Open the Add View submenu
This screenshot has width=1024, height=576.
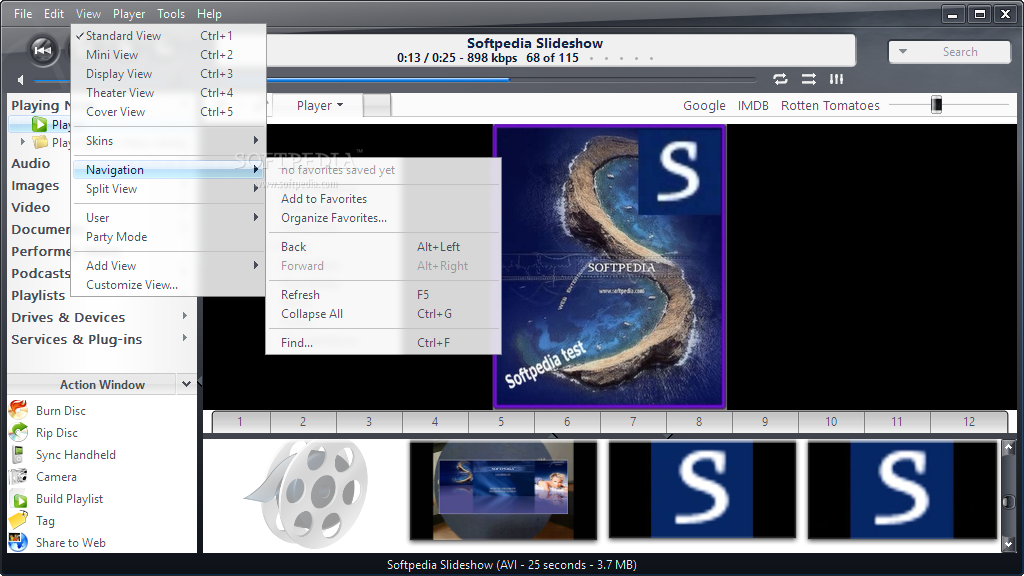(168, 266)
